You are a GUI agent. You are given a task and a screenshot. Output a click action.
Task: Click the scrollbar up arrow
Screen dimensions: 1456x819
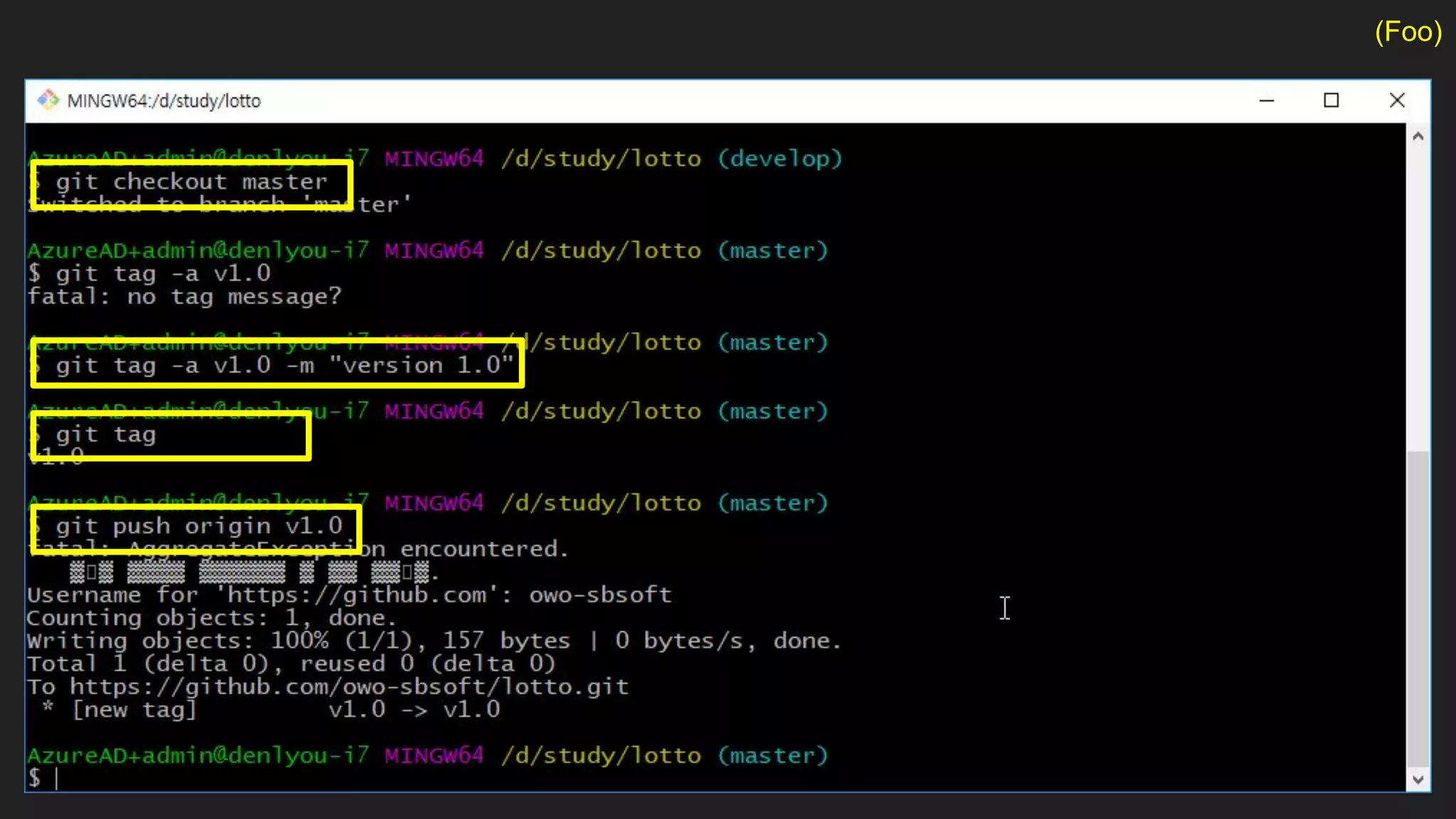coord(1418,136)
